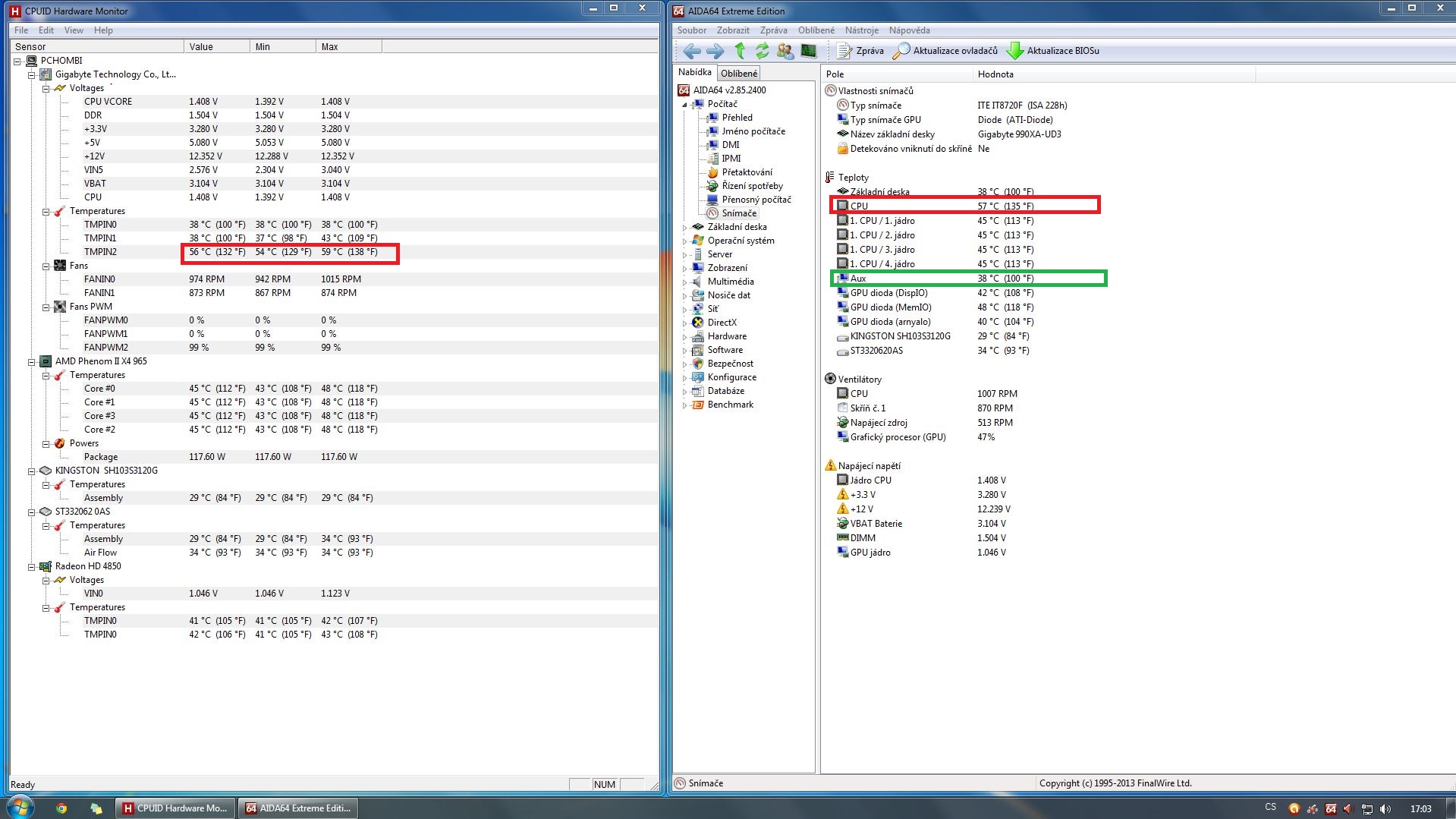
Task: Click the system clock showing 17:03
Action: pyautogui.click(x=1420, y=808)
